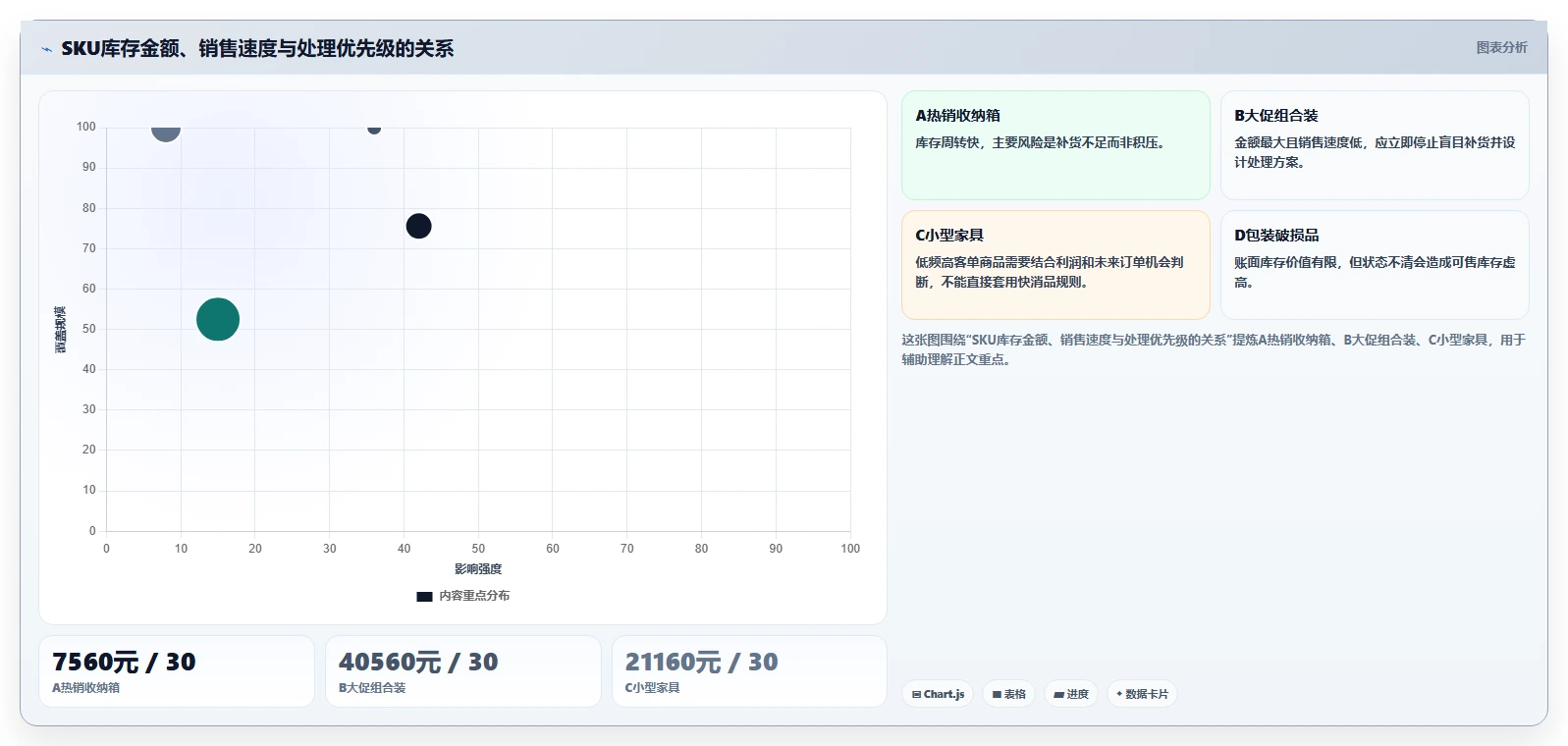This screenshot has height=746, width=1568.
Task: Open the 图表分析 label in the header
Action: pyautogui.click(x=1501, y=47)
